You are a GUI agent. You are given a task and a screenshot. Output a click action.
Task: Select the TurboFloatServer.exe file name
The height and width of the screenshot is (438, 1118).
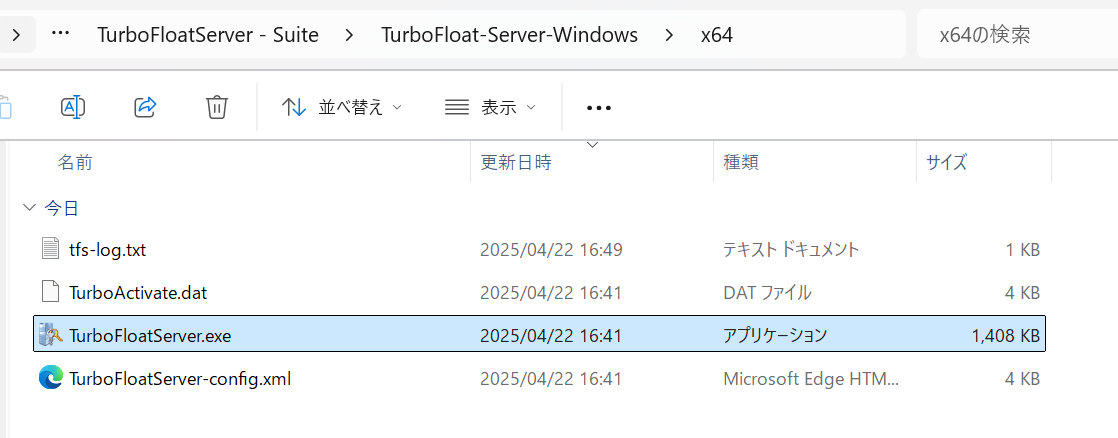tap(150, 335)
